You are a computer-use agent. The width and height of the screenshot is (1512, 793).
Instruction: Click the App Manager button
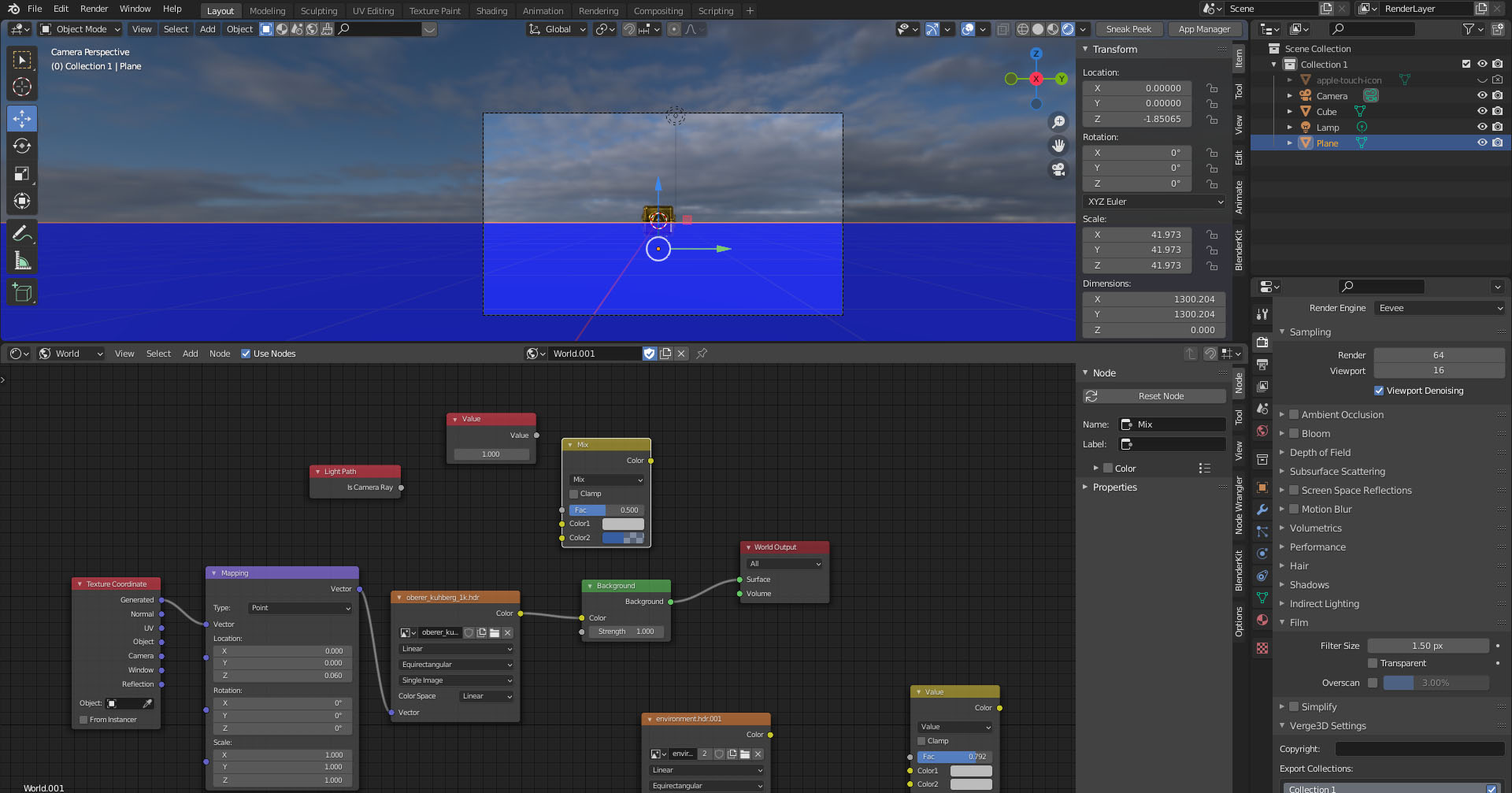[x=1204, y=29]
